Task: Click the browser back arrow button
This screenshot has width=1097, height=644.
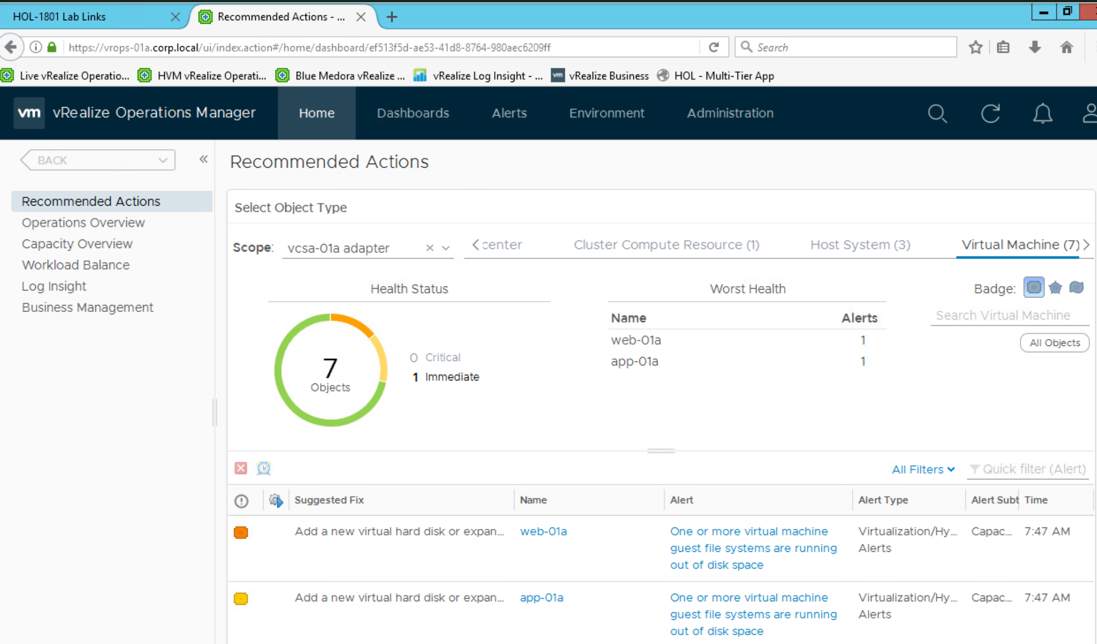Action: coord(10,47)
